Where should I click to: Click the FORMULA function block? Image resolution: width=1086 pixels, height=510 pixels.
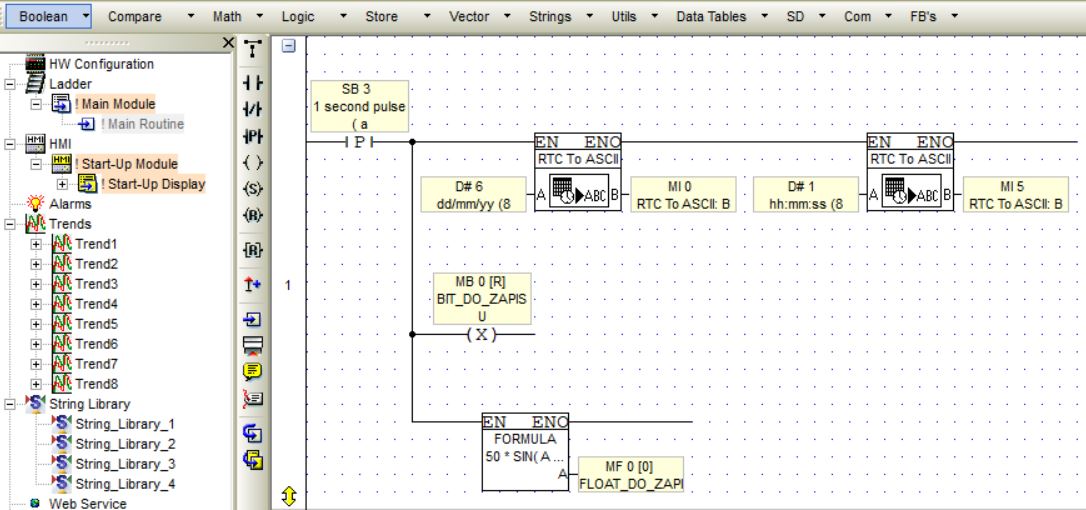[x=525, y=452]
